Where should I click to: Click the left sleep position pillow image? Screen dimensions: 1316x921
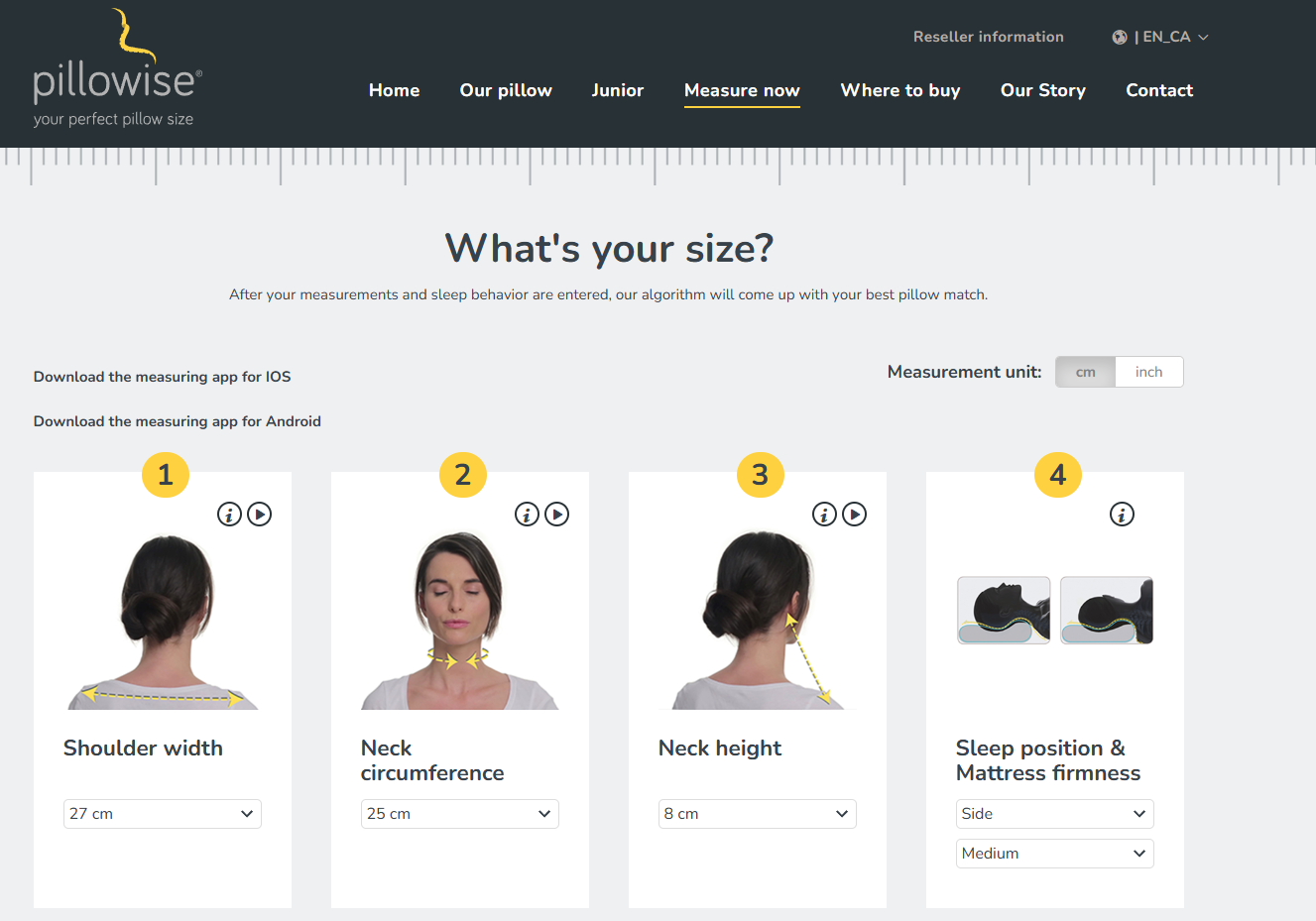click(1004, 611)
